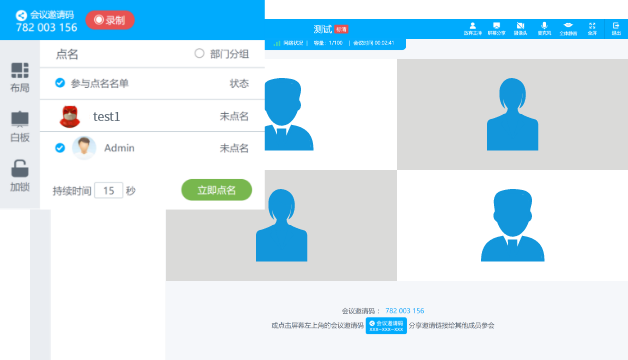Viewport: 628px width, 360px height.
Task: Open the 布局 layout panel
Action: coord(20,78)
